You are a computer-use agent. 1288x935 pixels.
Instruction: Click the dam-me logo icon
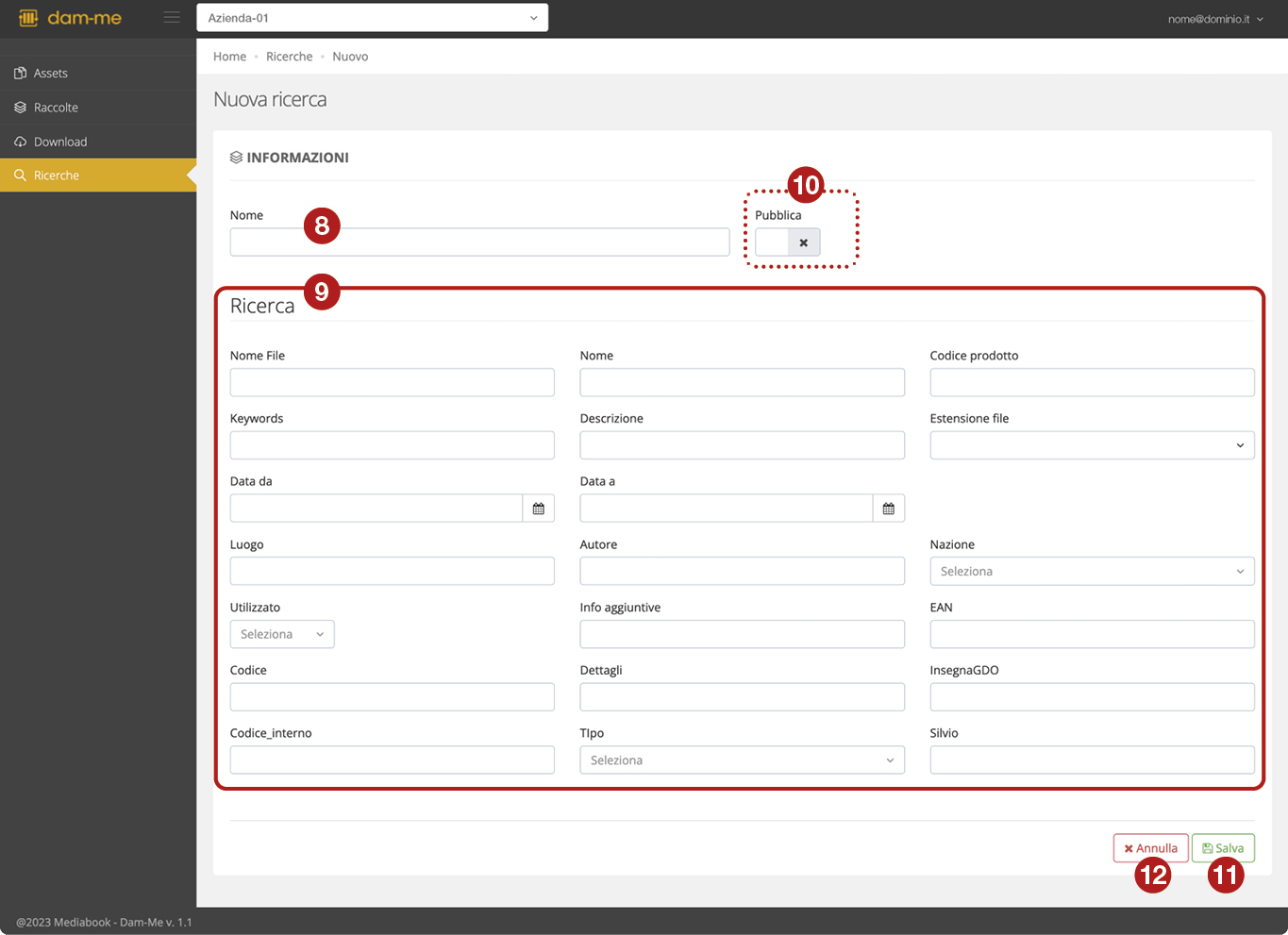point(28,17)
